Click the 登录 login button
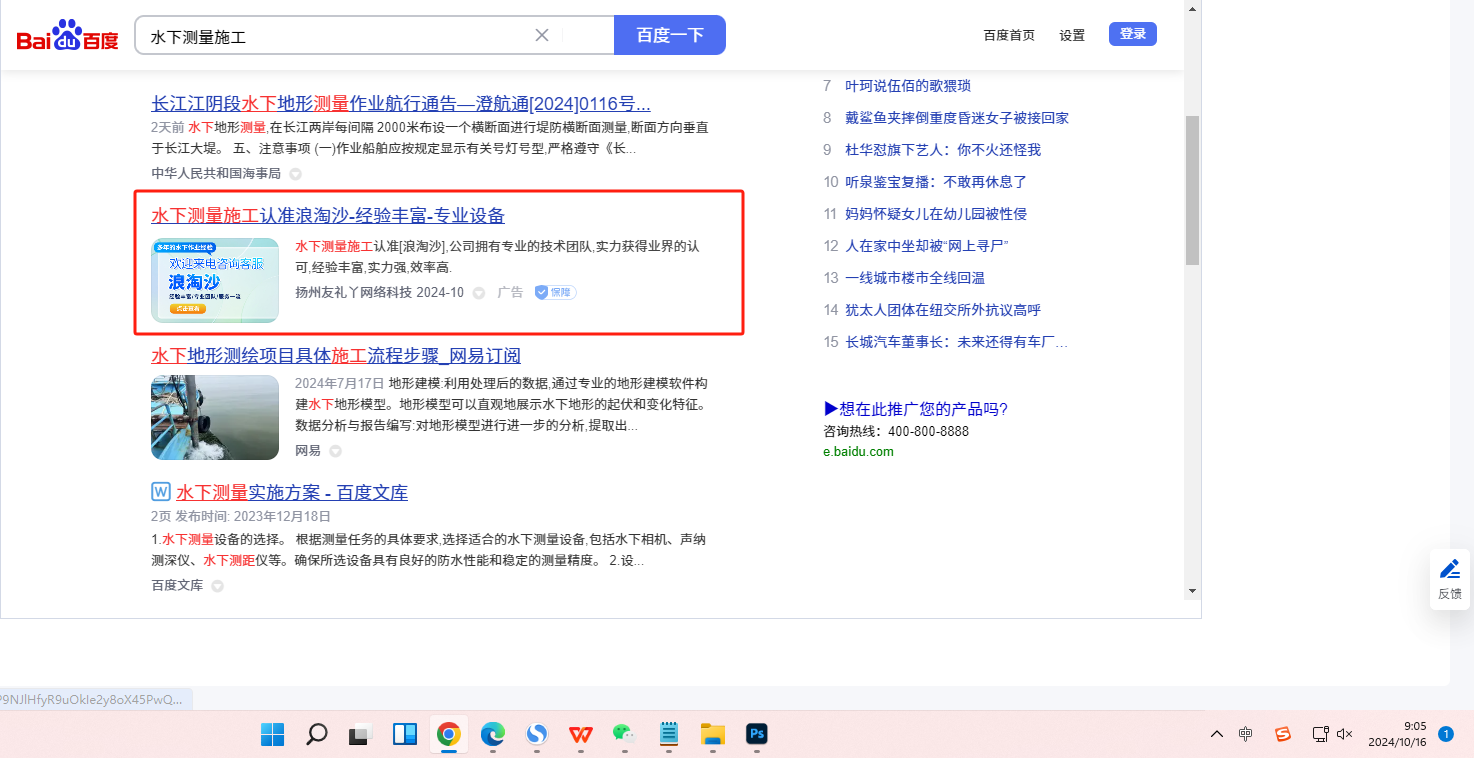 tap(1132, 34)
